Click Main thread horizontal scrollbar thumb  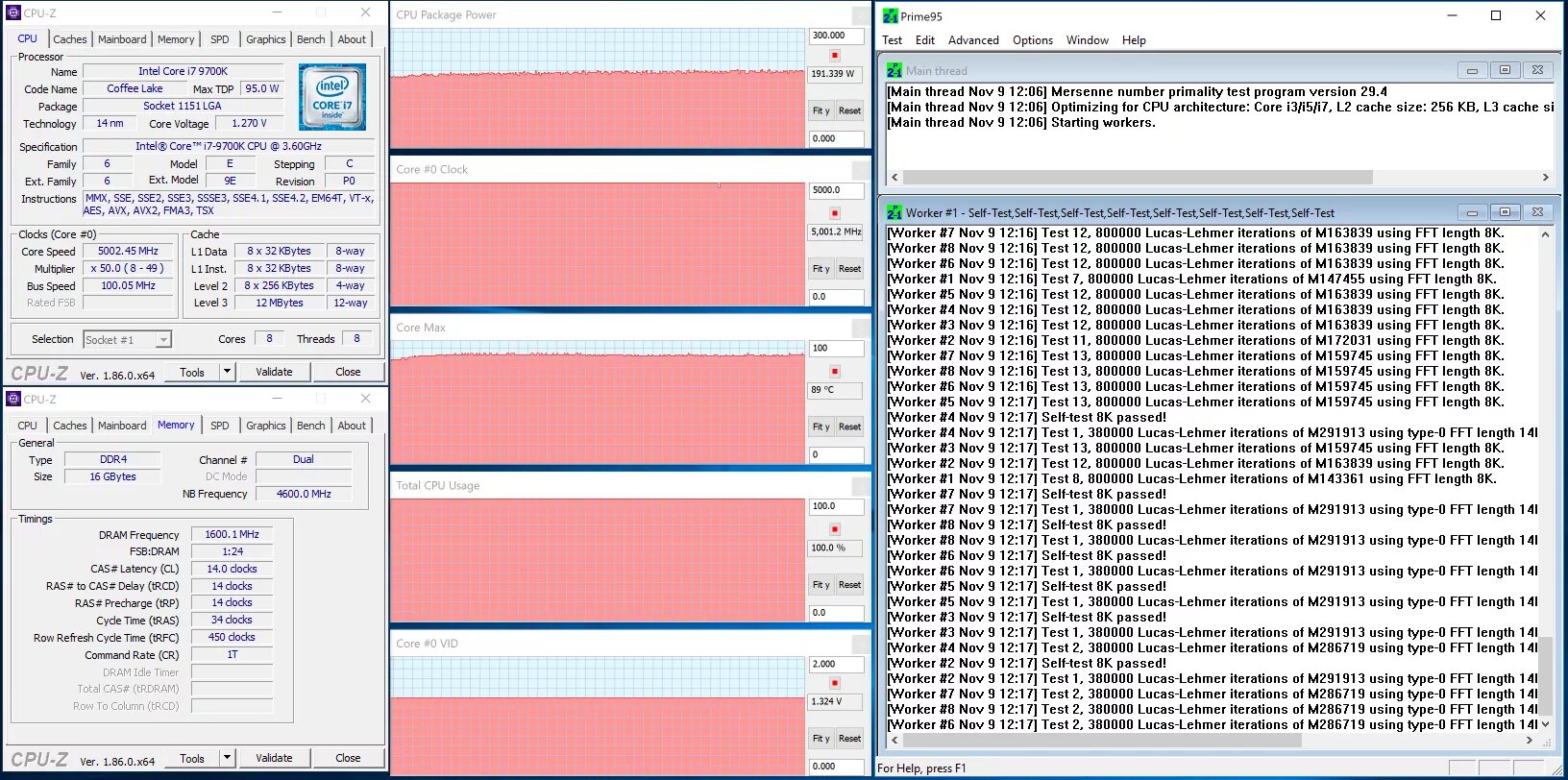click(1138, 178)
